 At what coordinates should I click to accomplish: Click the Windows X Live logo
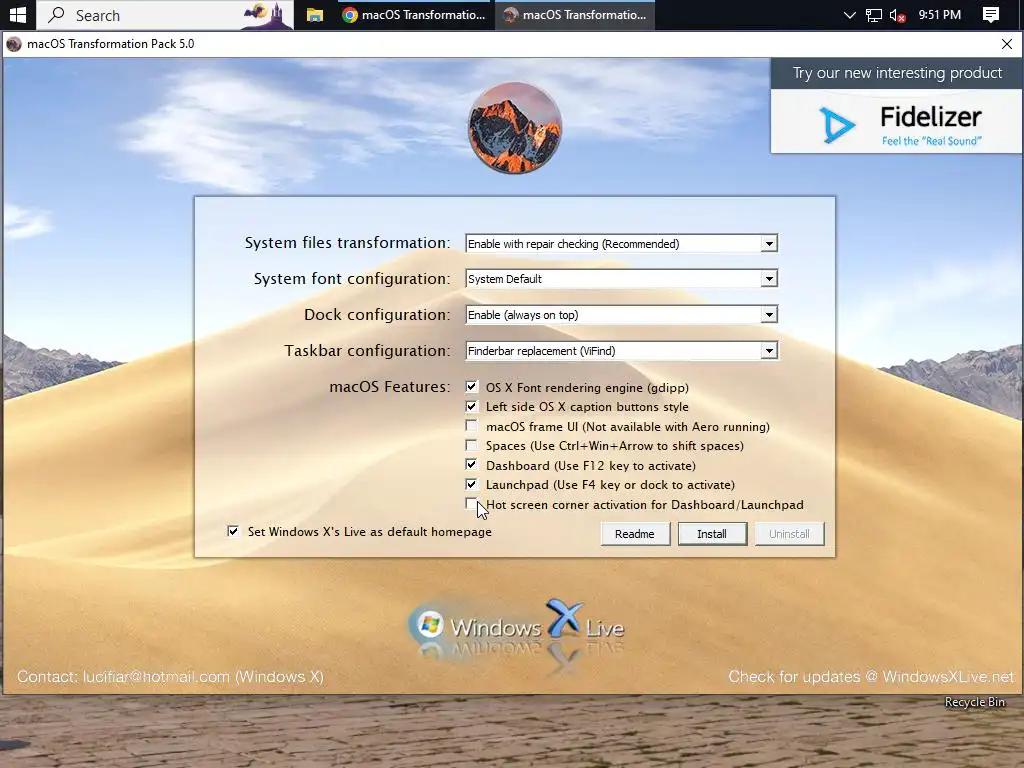(516, 627)
